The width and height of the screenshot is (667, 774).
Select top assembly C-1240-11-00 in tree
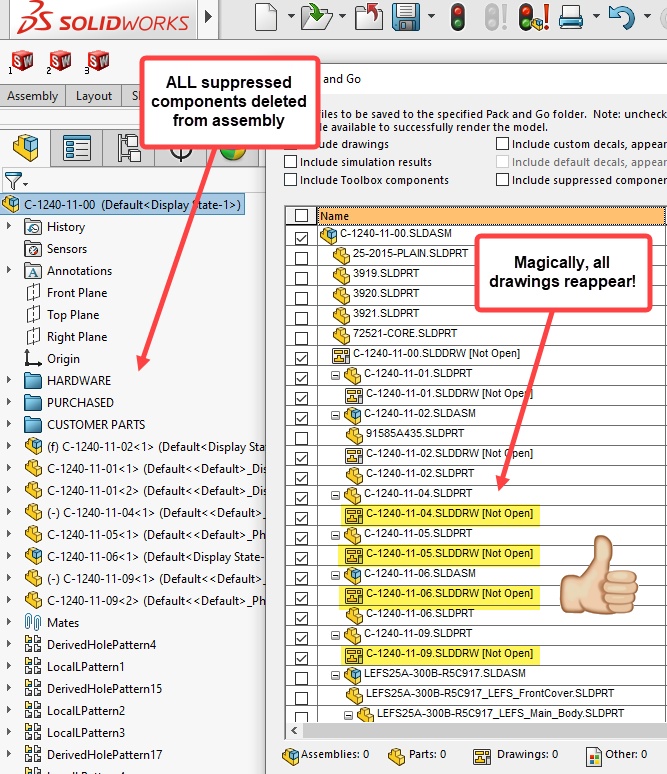(x=121, y=204)
